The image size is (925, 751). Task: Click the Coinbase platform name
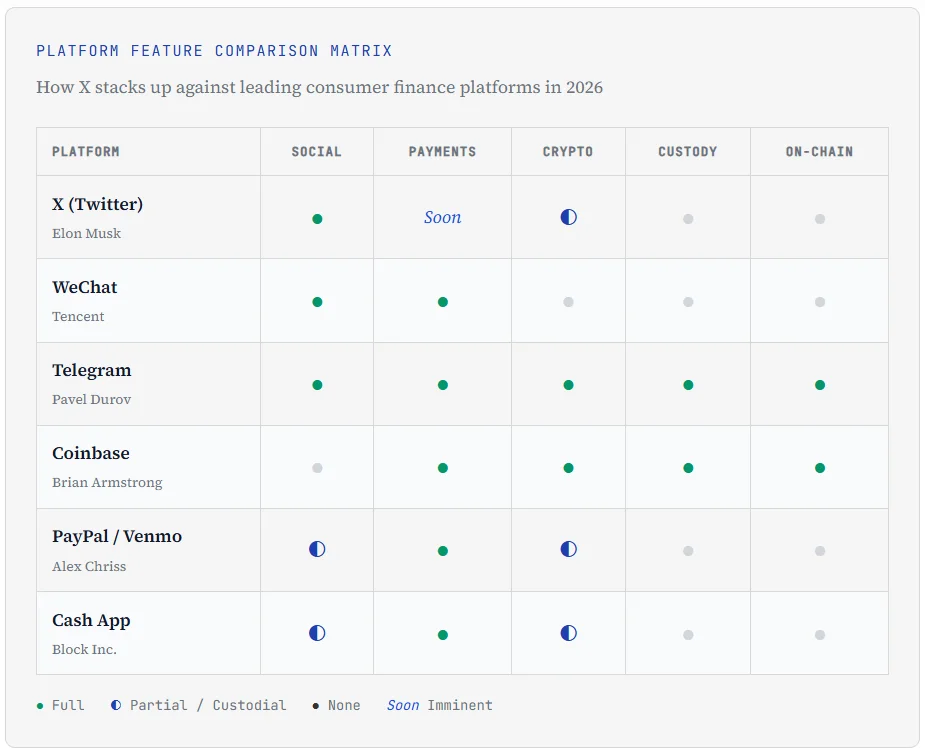91,453
